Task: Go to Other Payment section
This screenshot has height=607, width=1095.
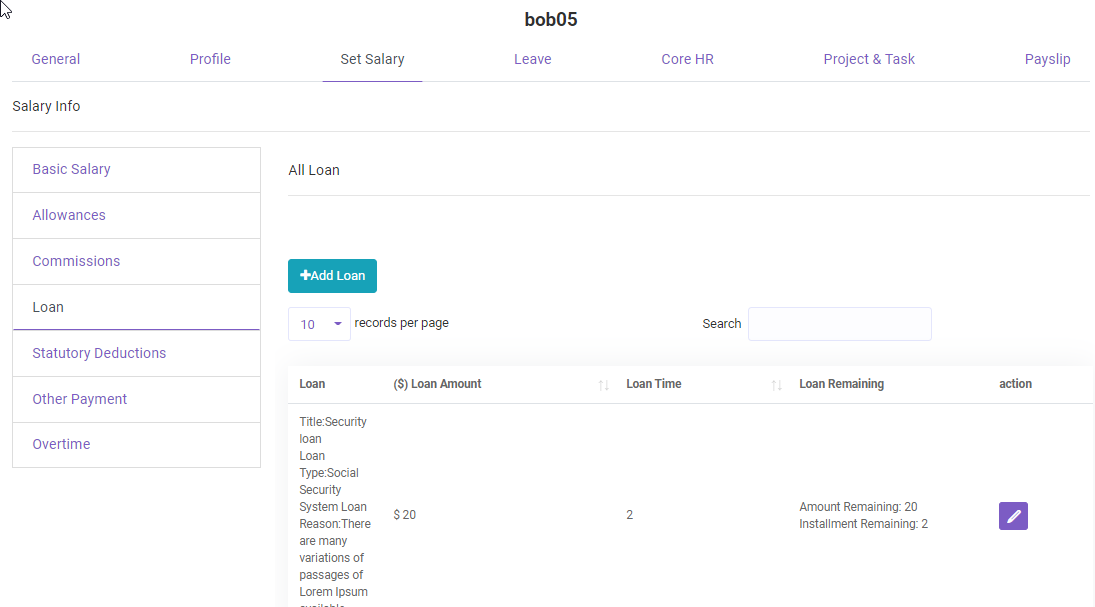Action: (x=79, y=399)
